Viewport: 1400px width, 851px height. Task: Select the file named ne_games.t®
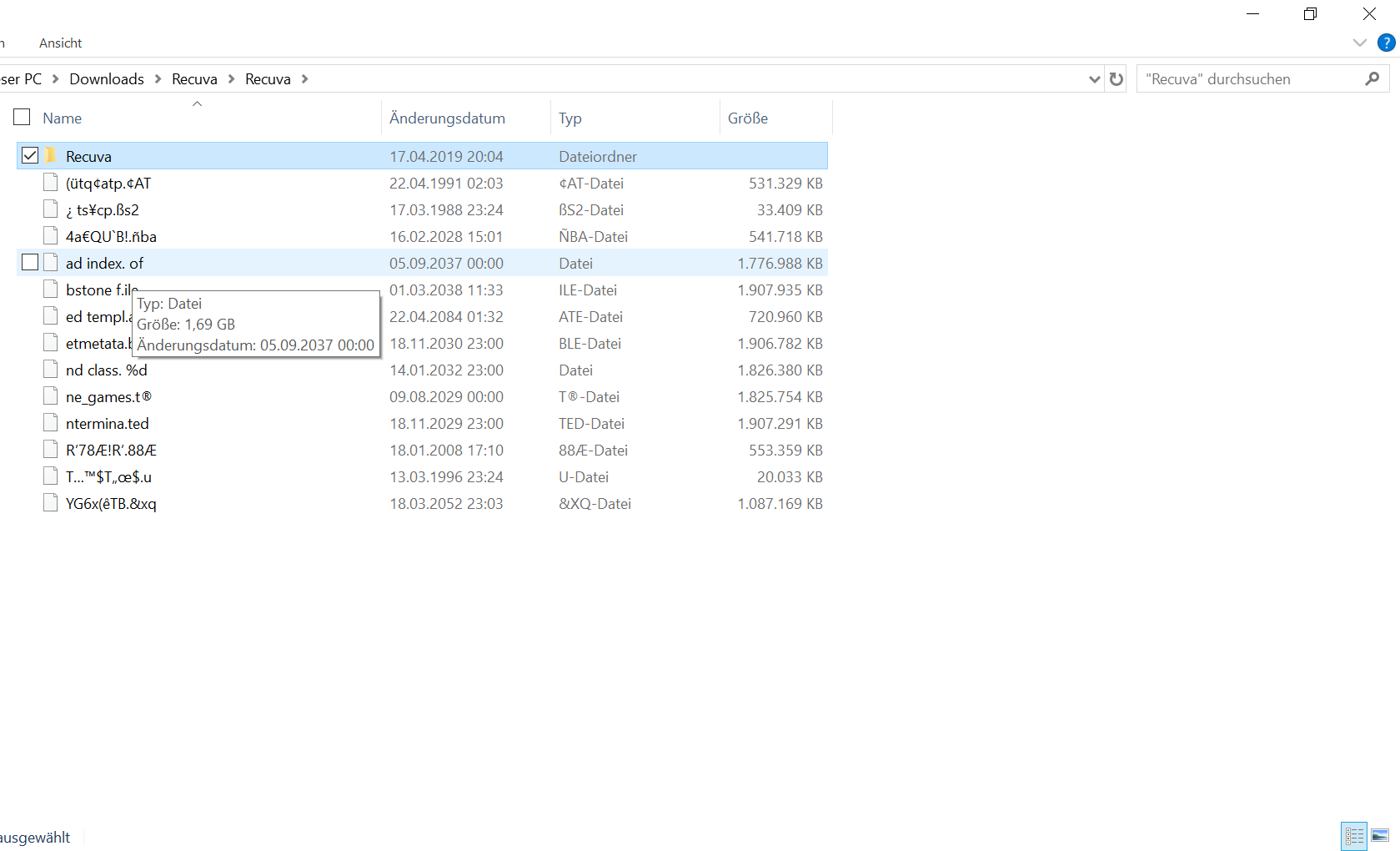(108, 397)
